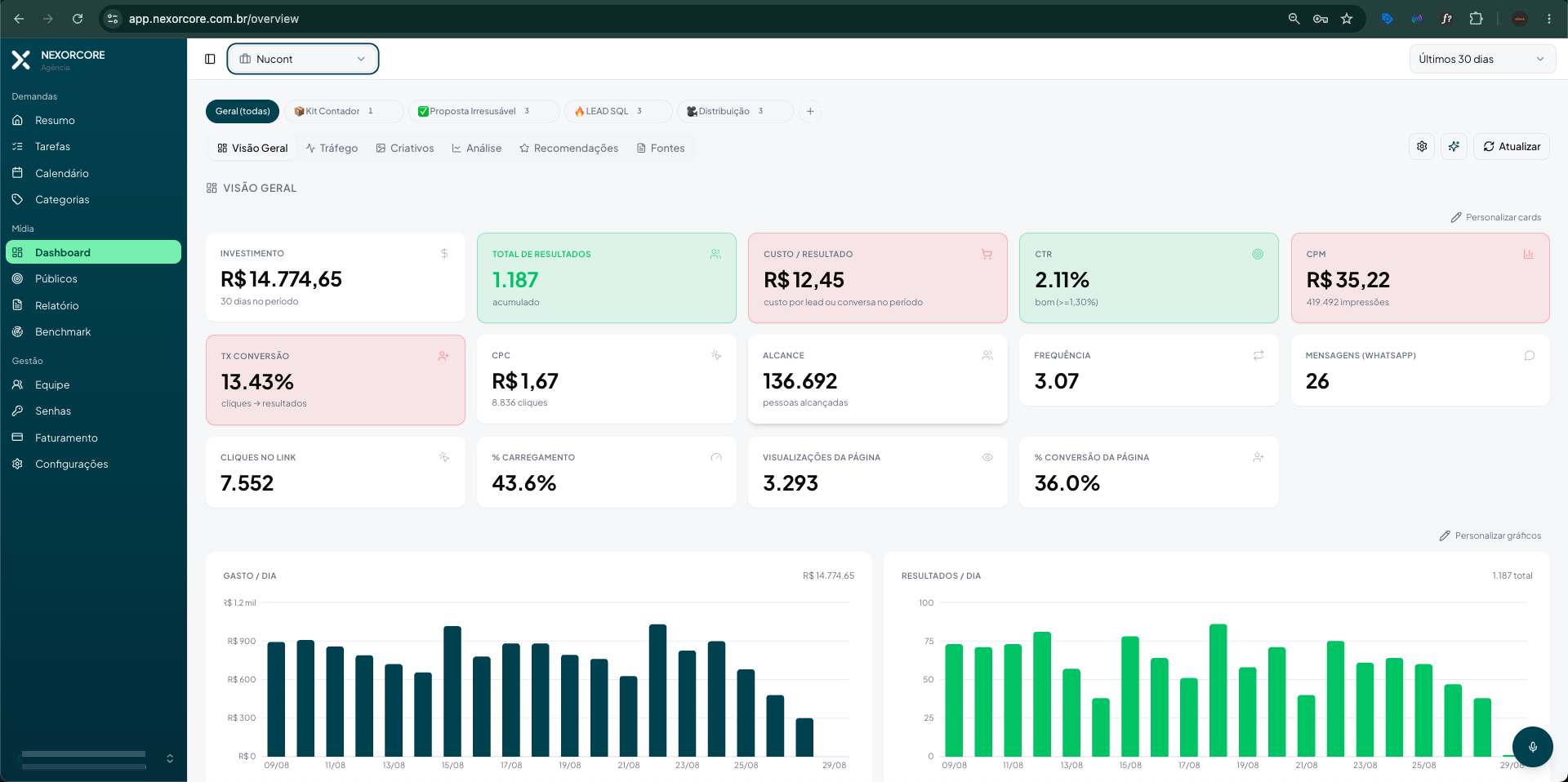Image resolution: width=1568 pixels, height=782 pixels.
Task: Open the browser three-dot menu
Action: pos(1549,18)
